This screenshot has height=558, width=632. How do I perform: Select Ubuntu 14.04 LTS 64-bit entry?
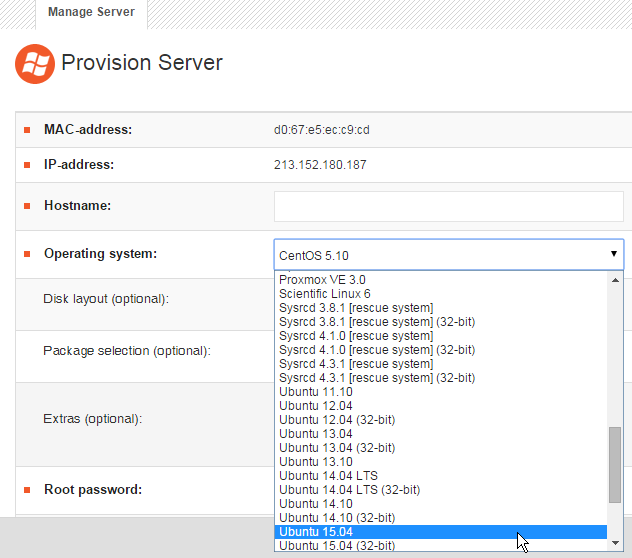(441, 476)
